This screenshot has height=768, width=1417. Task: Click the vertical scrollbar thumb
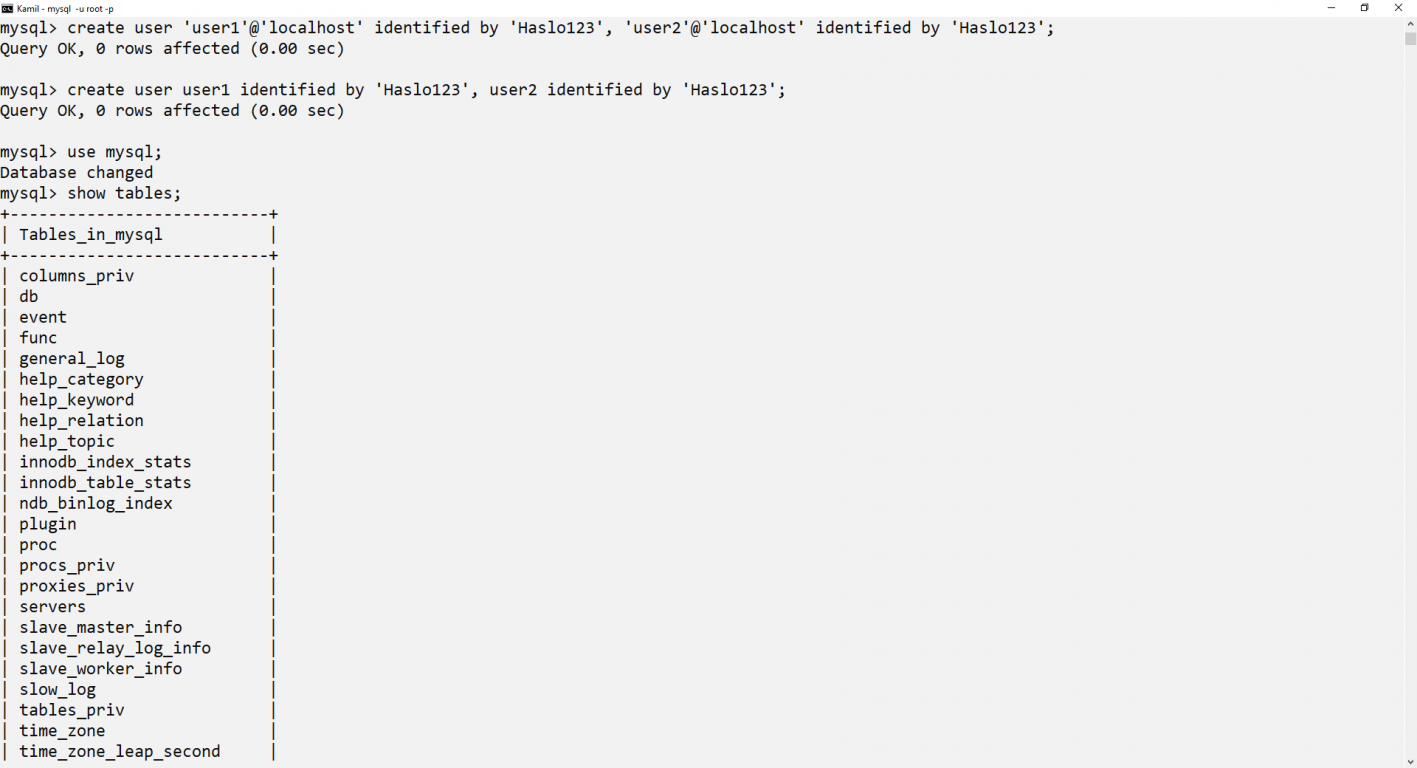tap(1410, 39)
